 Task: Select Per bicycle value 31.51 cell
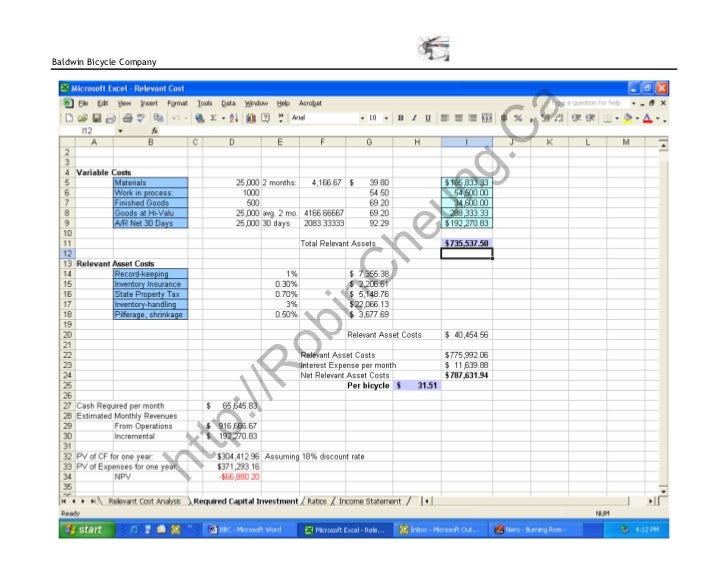tap(417, 385)
